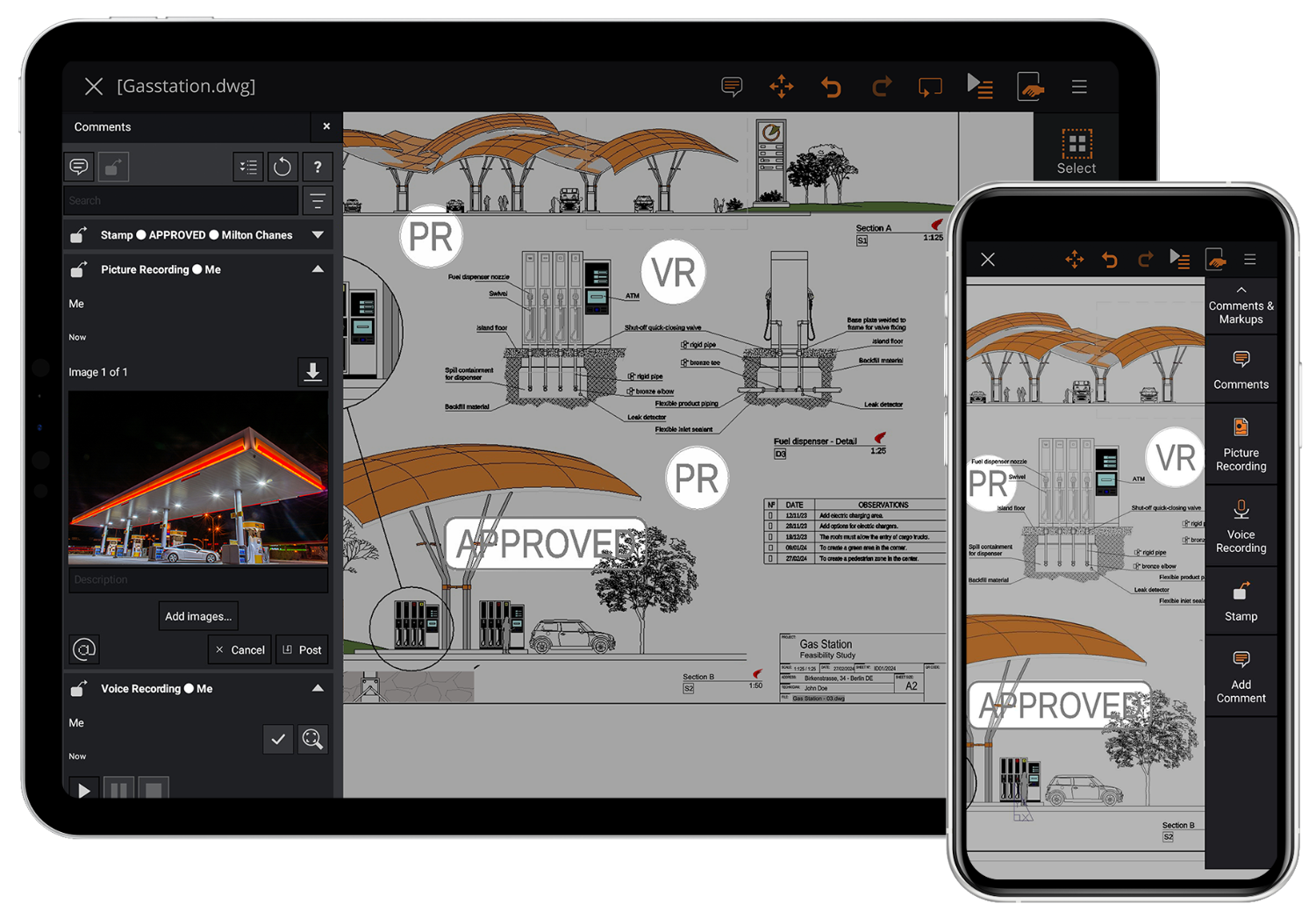Mark voice recording comment as resolved
The height and width of the screenshot is (918, 1316).
point(278,739)
